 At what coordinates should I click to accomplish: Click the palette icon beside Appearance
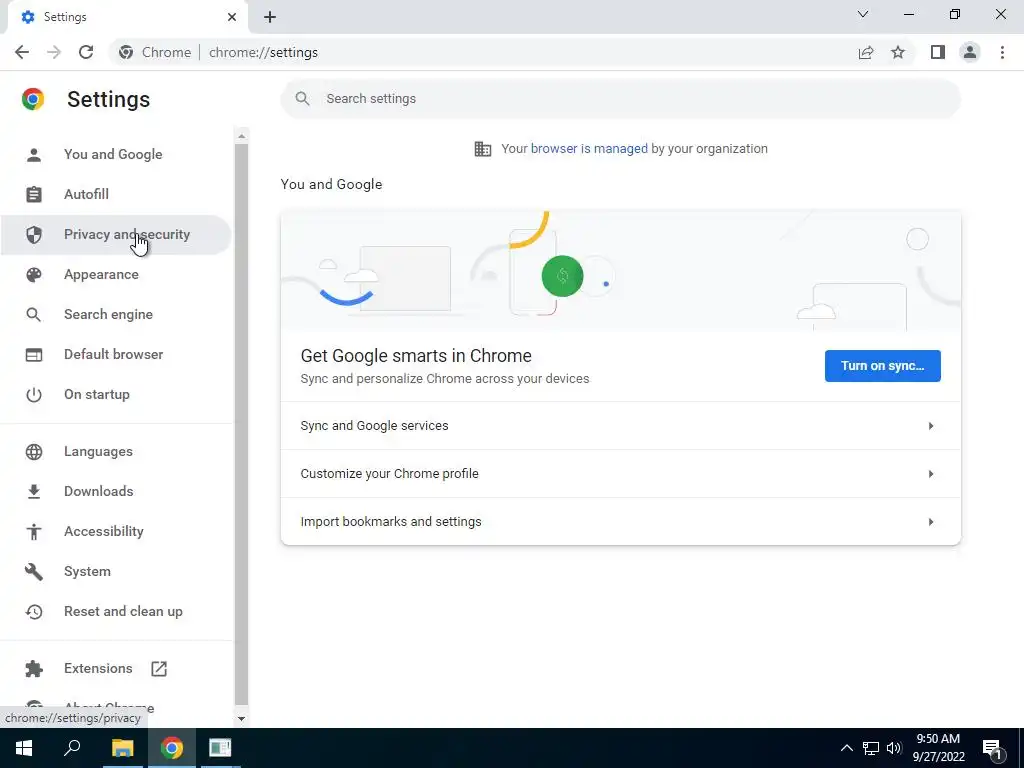33,275
